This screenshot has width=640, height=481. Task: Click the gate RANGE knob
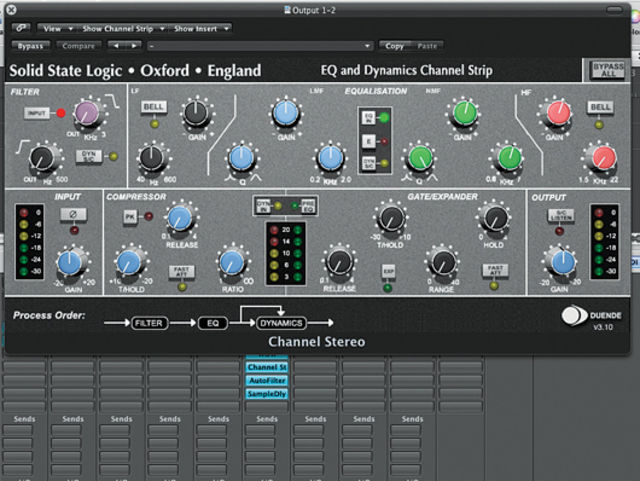pyautogui.click(x=443, y=263)
